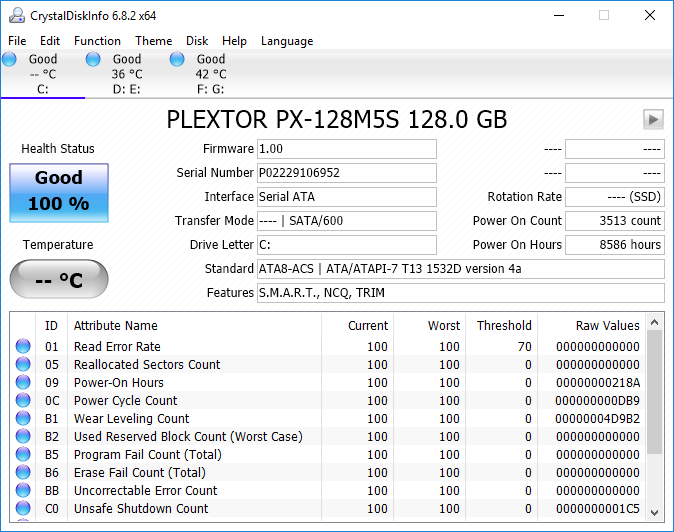Switch to the F: G: disk tab

[211, 74]
